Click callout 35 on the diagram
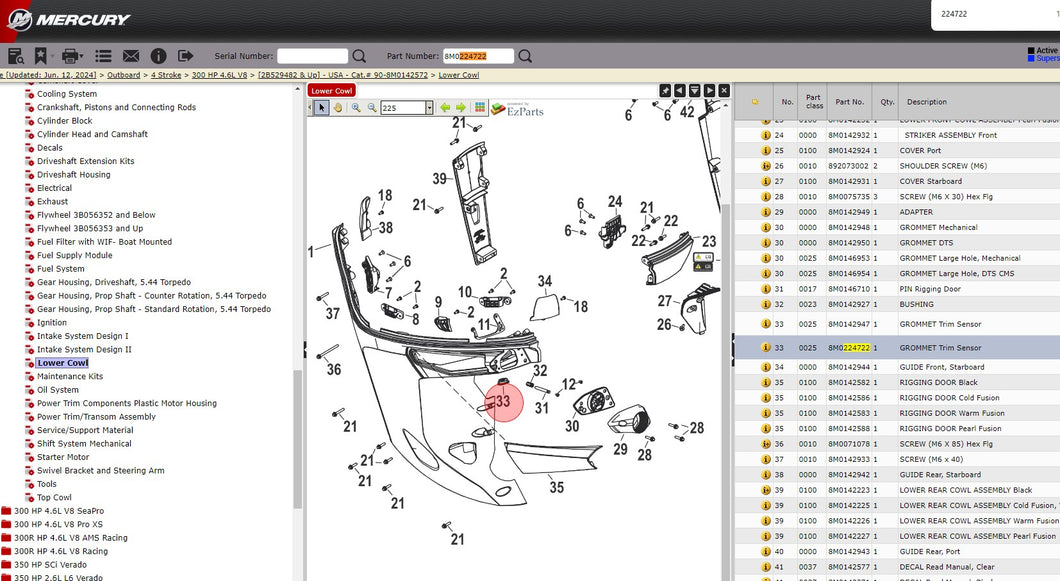1060x581 pixels. [x=556, y=487]
